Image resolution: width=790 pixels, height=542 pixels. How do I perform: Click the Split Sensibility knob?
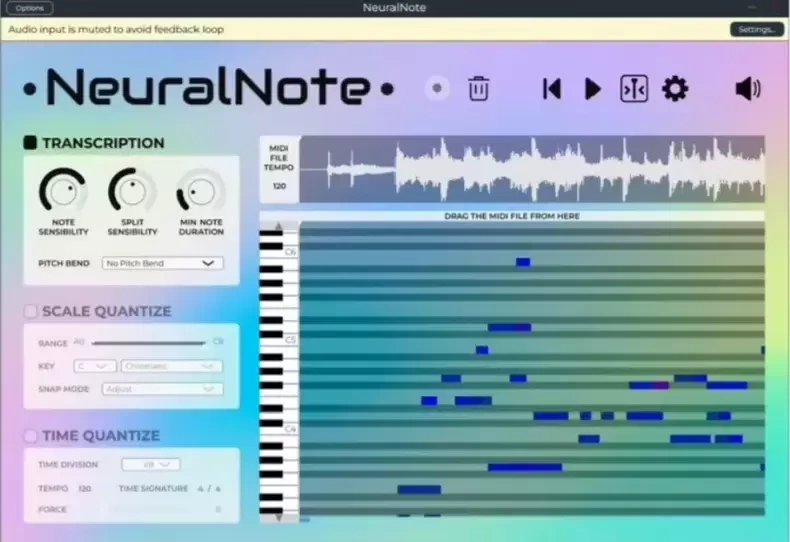(x=132, y=191)
